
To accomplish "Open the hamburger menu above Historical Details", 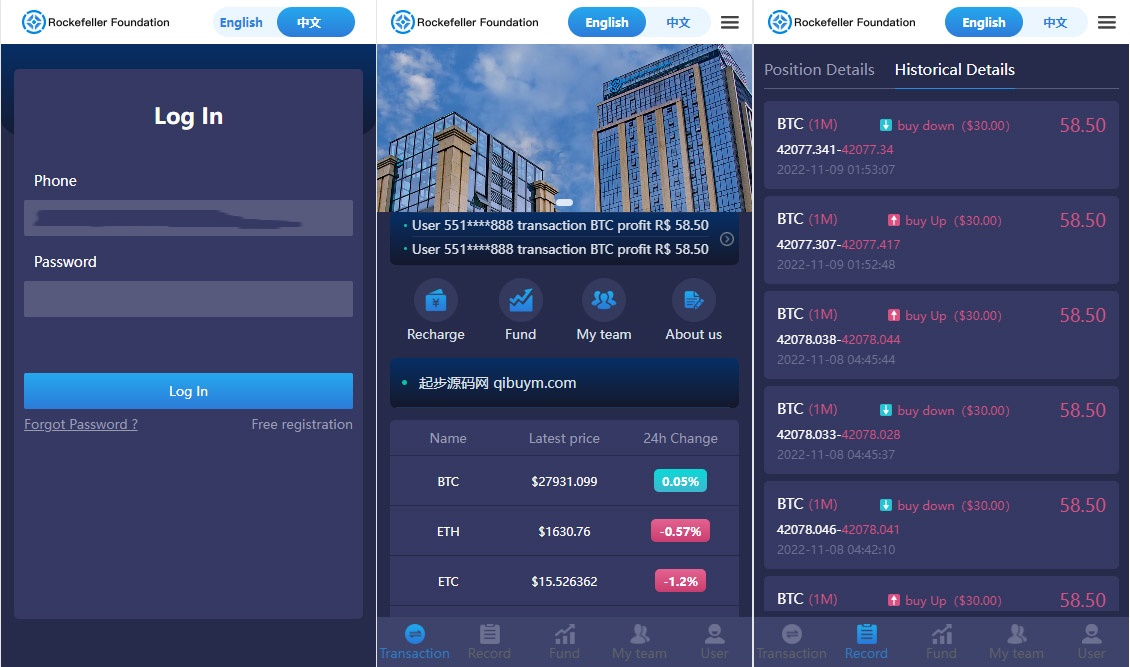I will pyautogui.click(x=1107, y=22).
